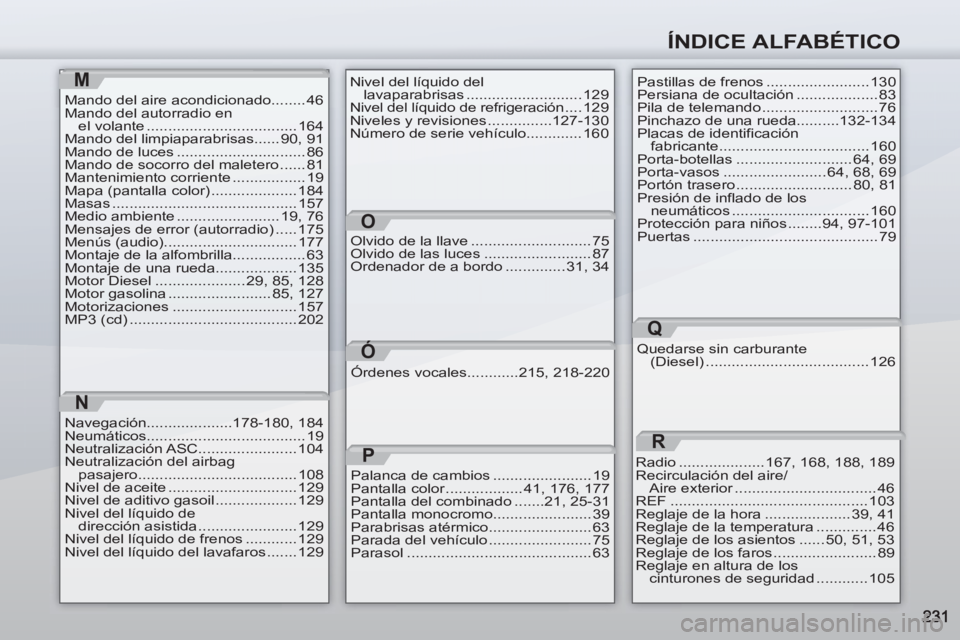
Task: Select entry Nivel de aceite 129
Action: [194, 488]
